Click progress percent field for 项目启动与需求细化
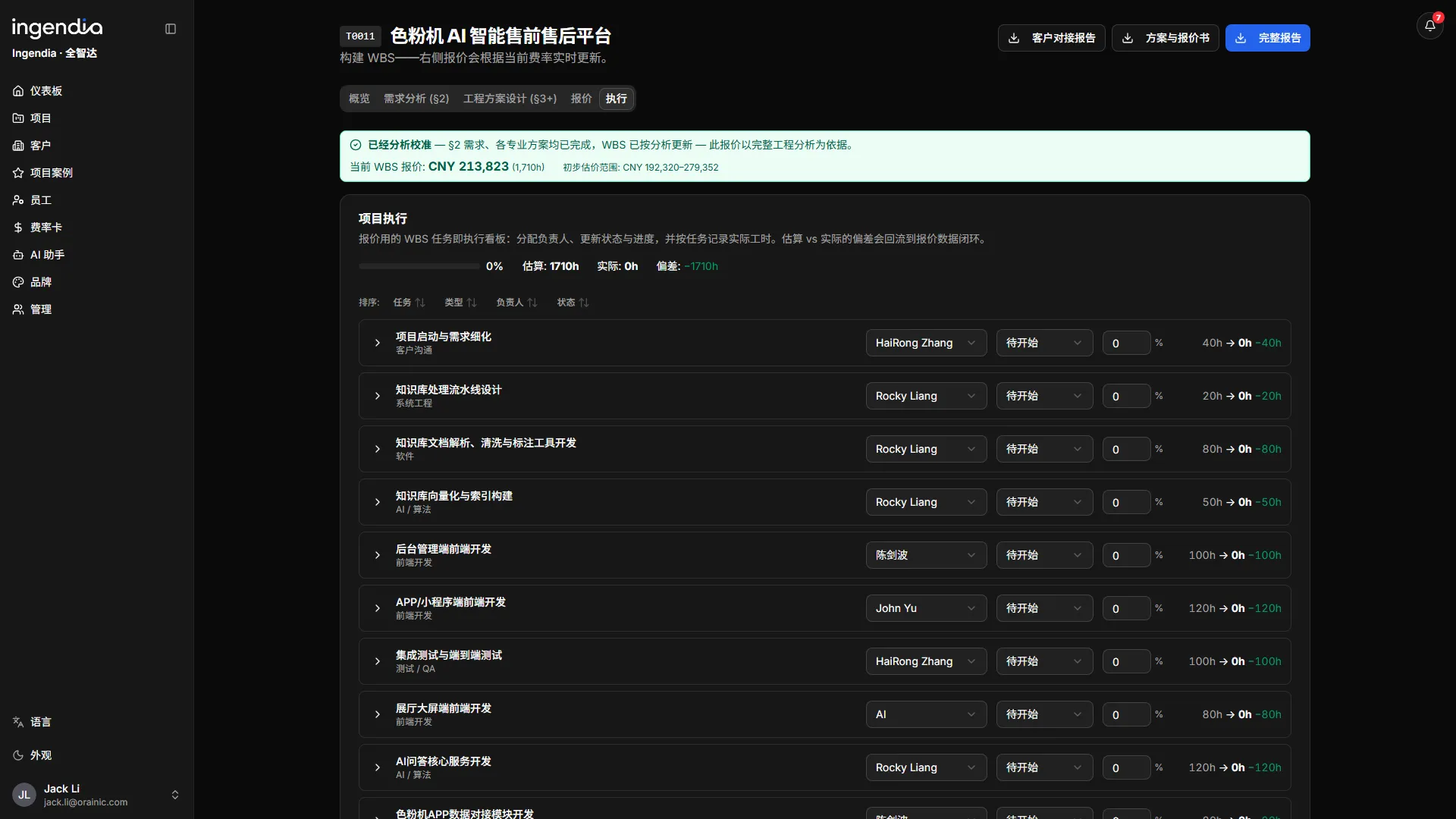Viewport: 1456px width, 819px height. point(1126,343)
